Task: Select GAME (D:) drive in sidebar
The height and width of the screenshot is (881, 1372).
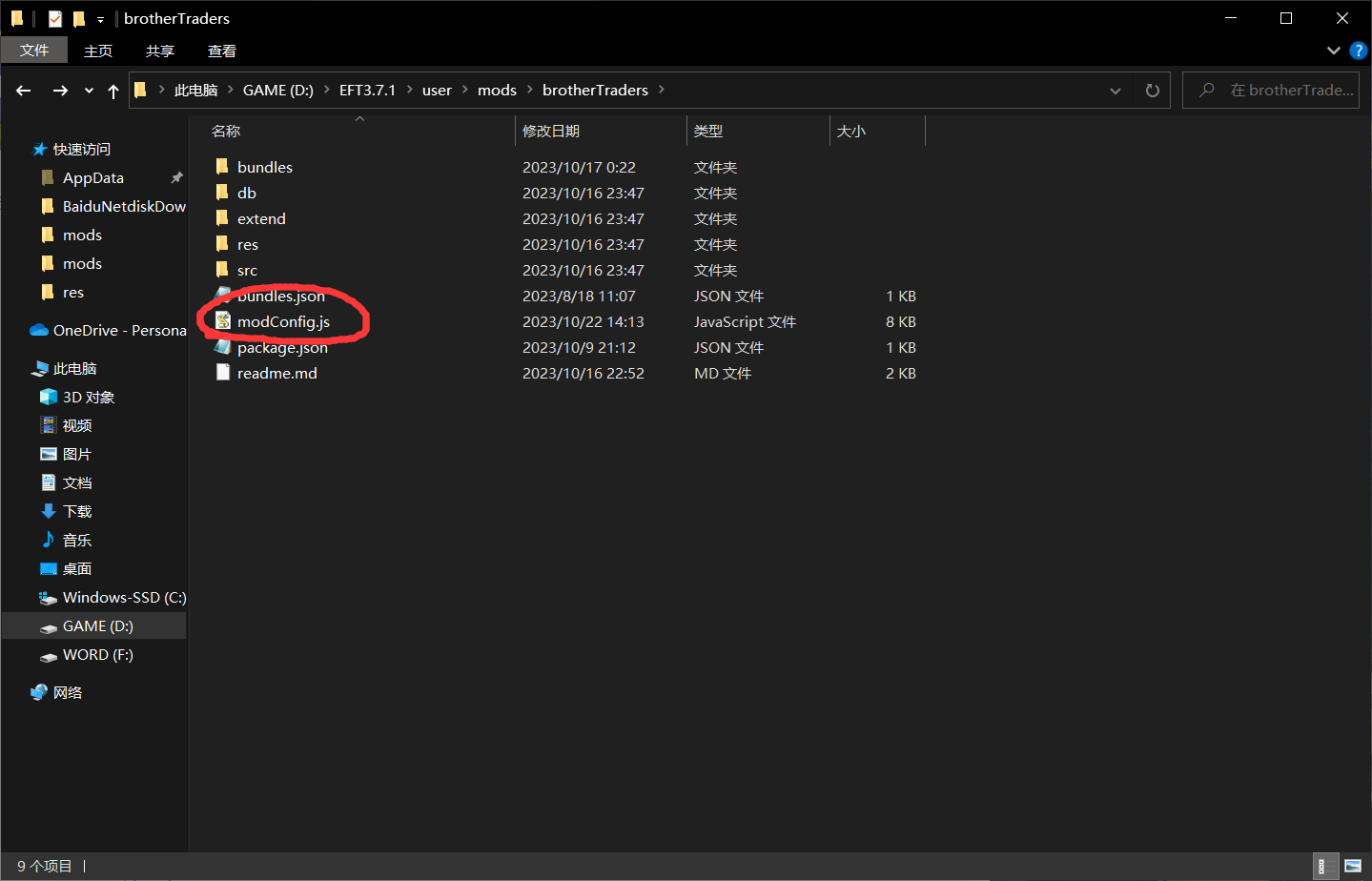Action: click(97, 626)
